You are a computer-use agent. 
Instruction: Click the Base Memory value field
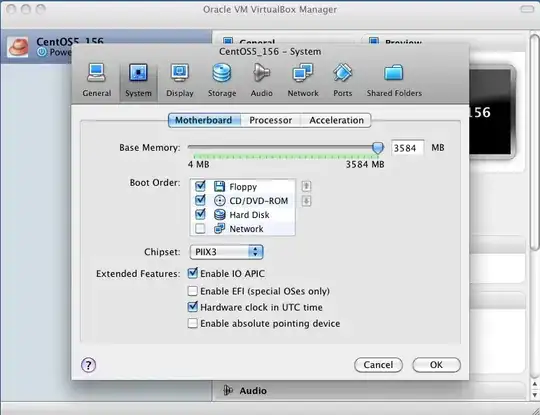pos(407,148)
